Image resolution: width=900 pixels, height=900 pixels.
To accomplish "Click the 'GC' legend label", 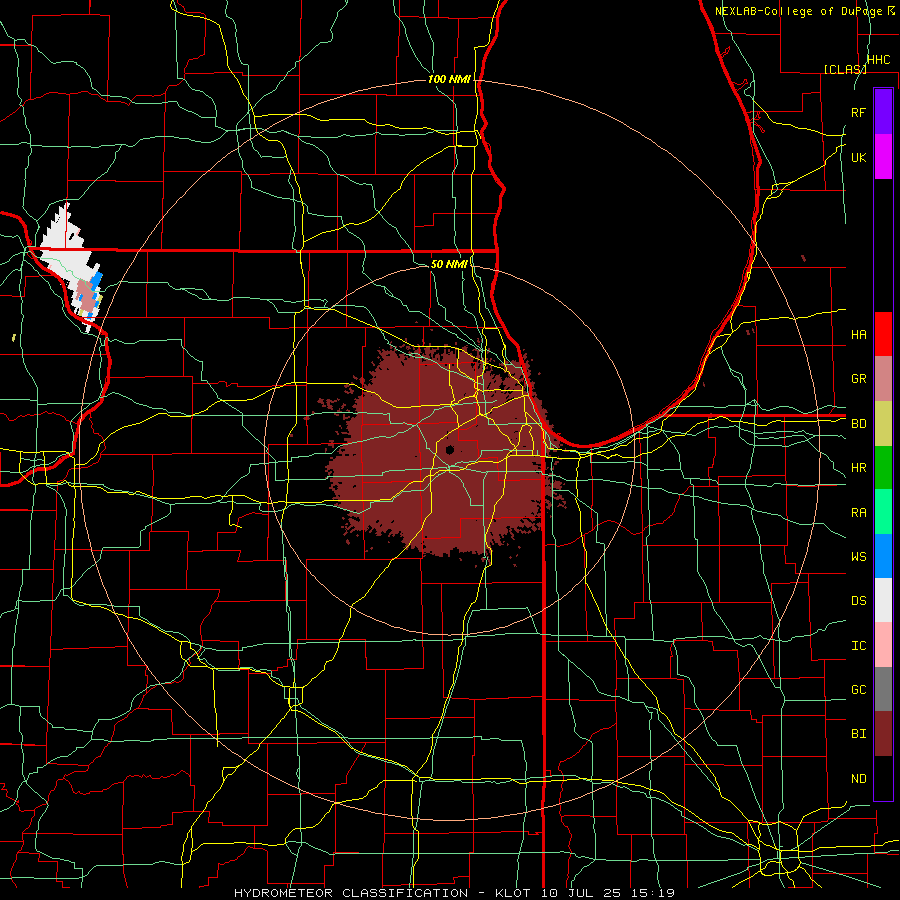I will 858,690.
